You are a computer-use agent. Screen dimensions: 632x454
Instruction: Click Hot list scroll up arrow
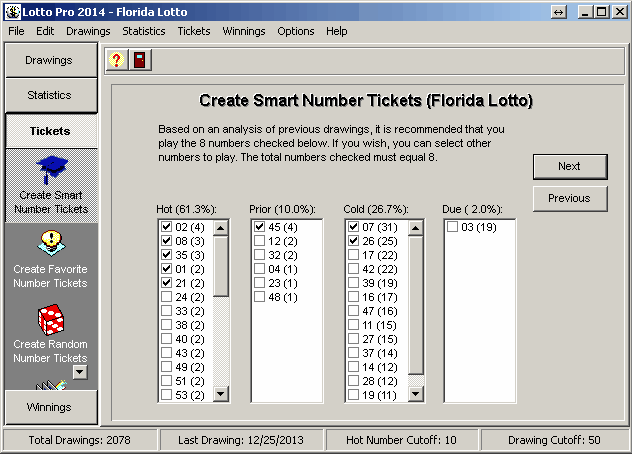[220, 228]
